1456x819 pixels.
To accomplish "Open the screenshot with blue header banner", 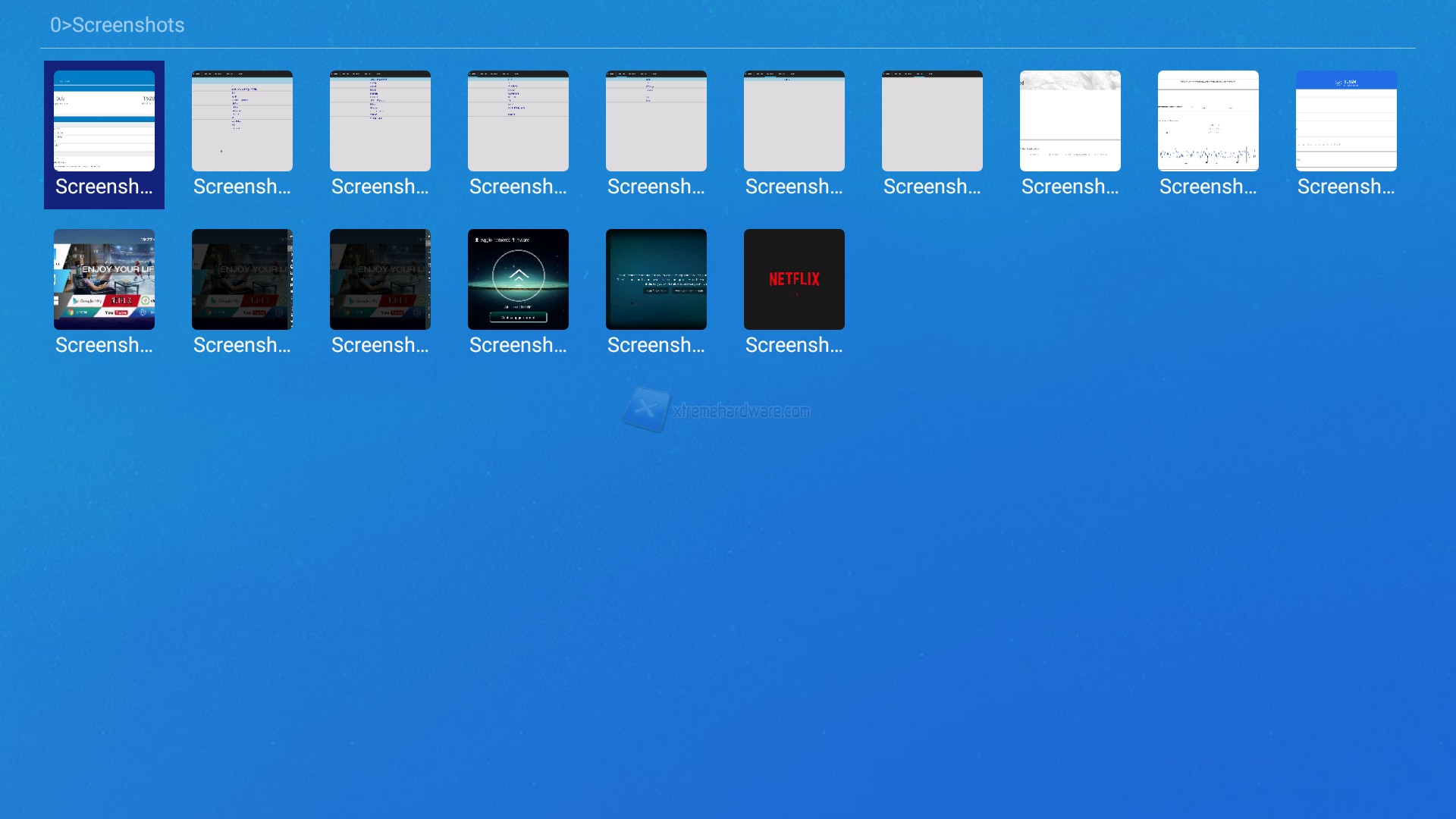I will pyautogui.click(x=1346, y=121).
